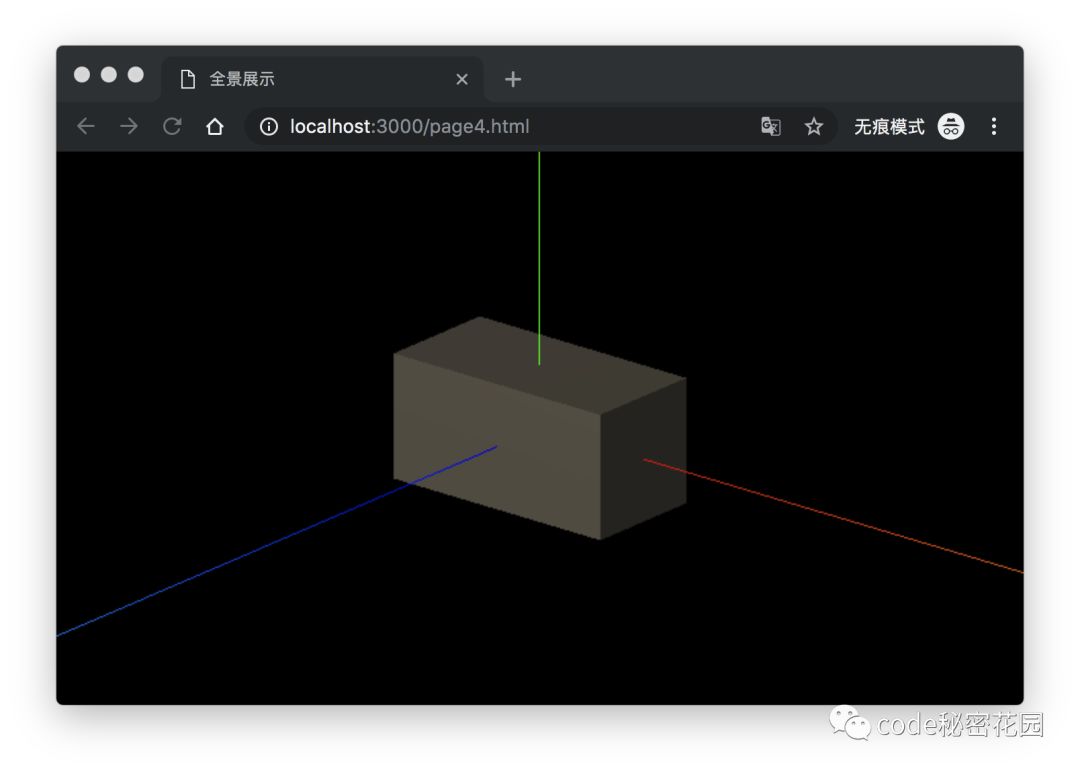Screen dimensions: 1080x772
Task: View site information icon beside localhost
Action: (269, 127)
